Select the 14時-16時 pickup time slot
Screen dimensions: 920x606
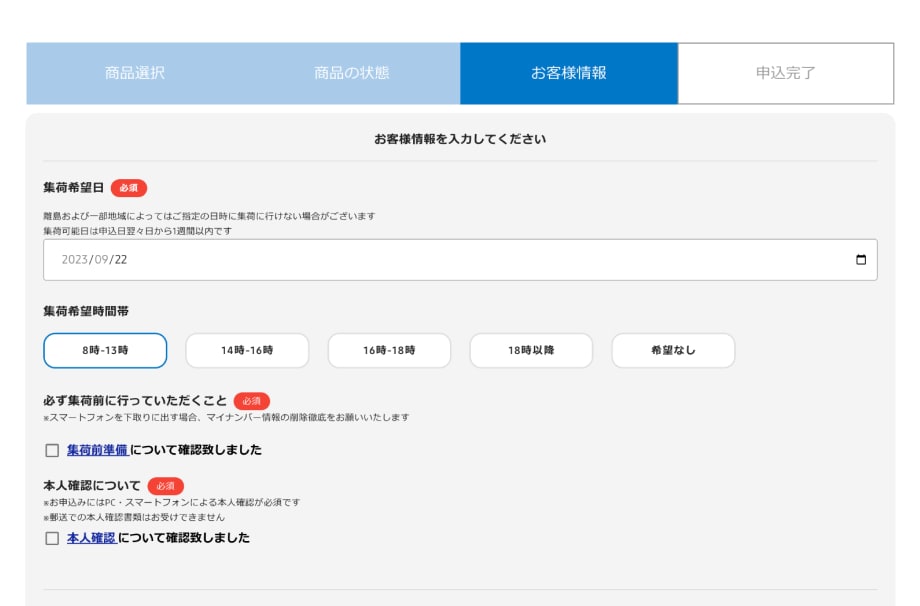pyautogui.click(x=247, y=351)
